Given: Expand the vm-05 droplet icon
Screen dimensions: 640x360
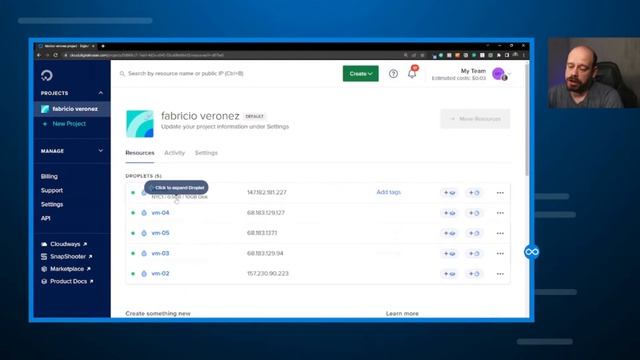Looking at the screenshot, I should coord(144,233).
